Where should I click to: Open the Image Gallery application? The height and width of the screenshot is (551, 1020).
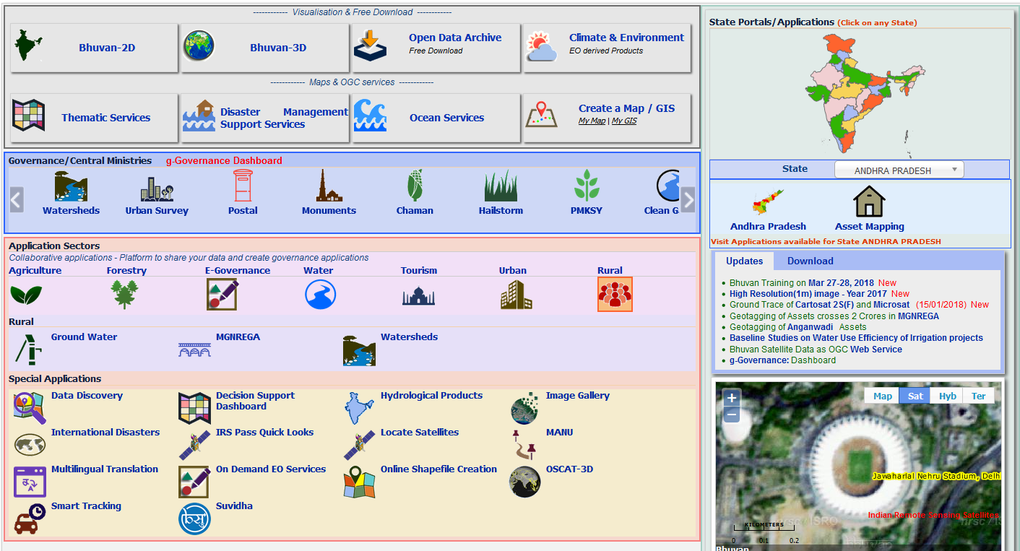(x=578, y=396)
